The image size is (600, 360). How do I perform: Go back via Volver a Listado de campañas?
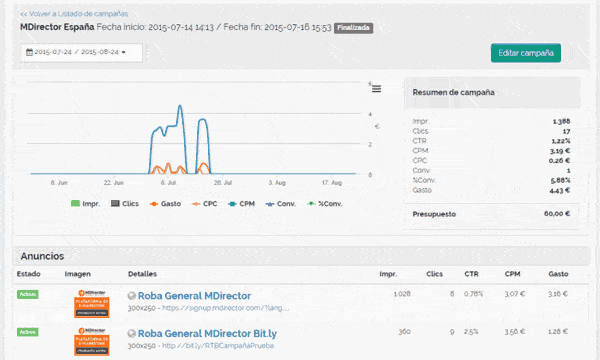[x=74, y=14]
